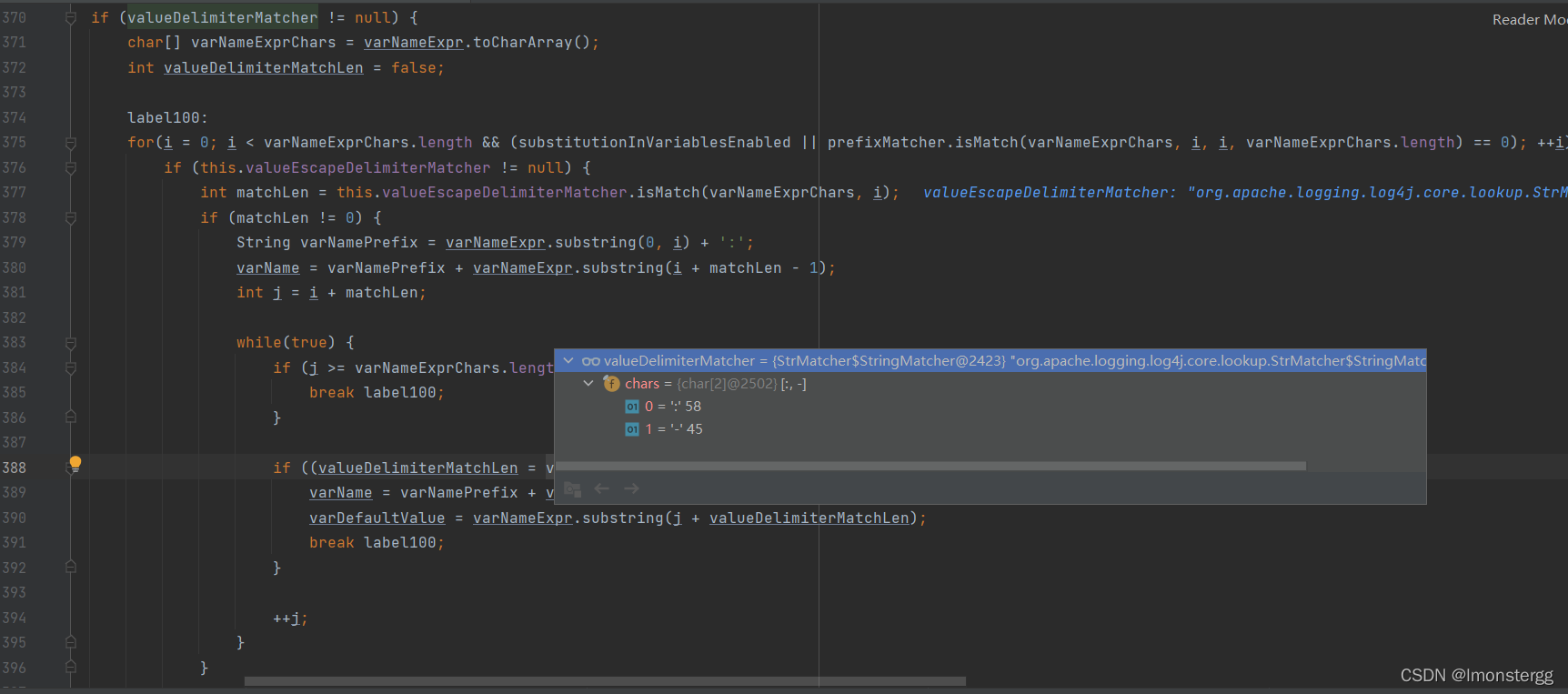Click the watch glasses icon beside valueDelimiterMatcher
The height and width of the screenshot is (694, 1568).
pos(591,361)
